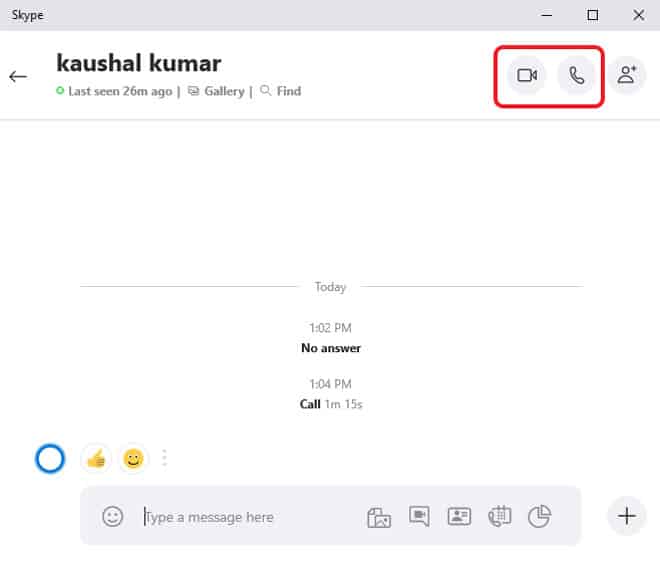Screen dimensions: 660x564
Task: Share a contact card to chat
Action: [x=459, y=516]
